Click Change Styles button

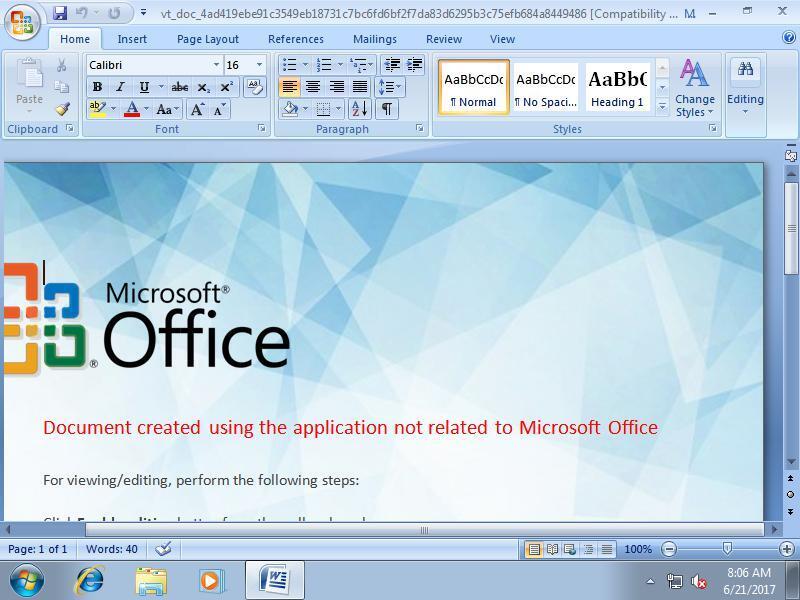point(694,88)
